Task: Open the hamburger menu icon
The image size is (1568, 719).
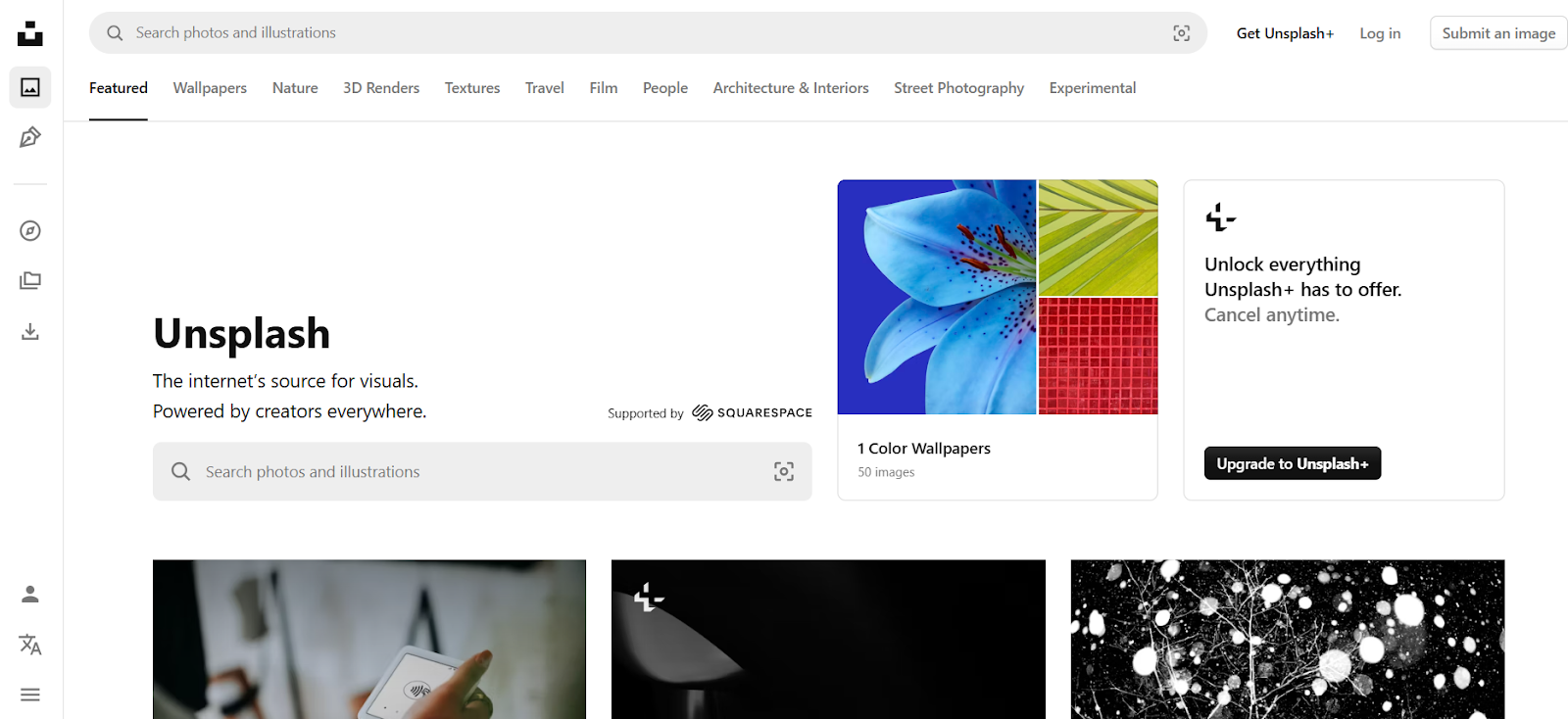Action: (30, 695)
